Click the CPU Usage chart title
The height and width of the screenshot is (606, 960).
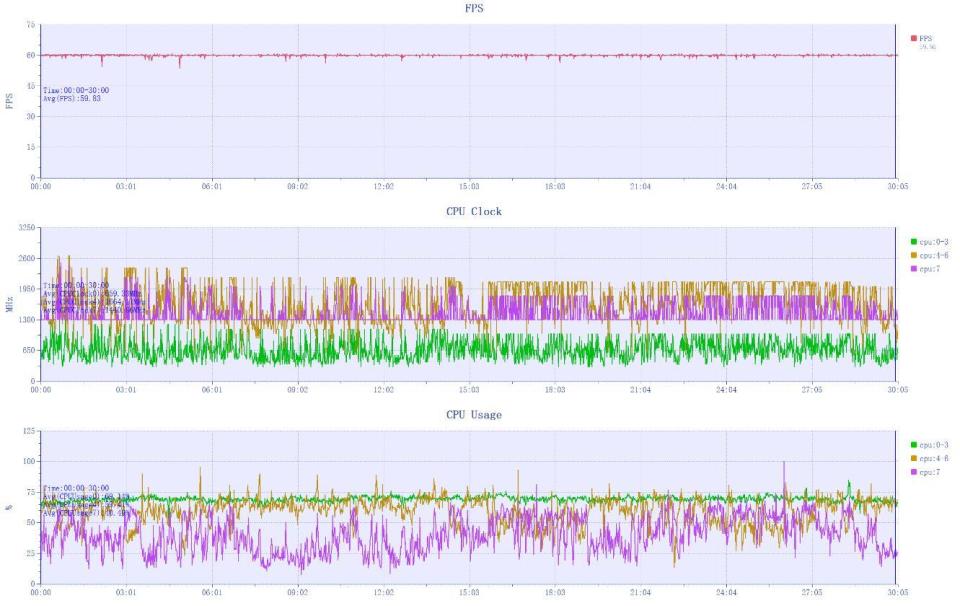(474, 414)
